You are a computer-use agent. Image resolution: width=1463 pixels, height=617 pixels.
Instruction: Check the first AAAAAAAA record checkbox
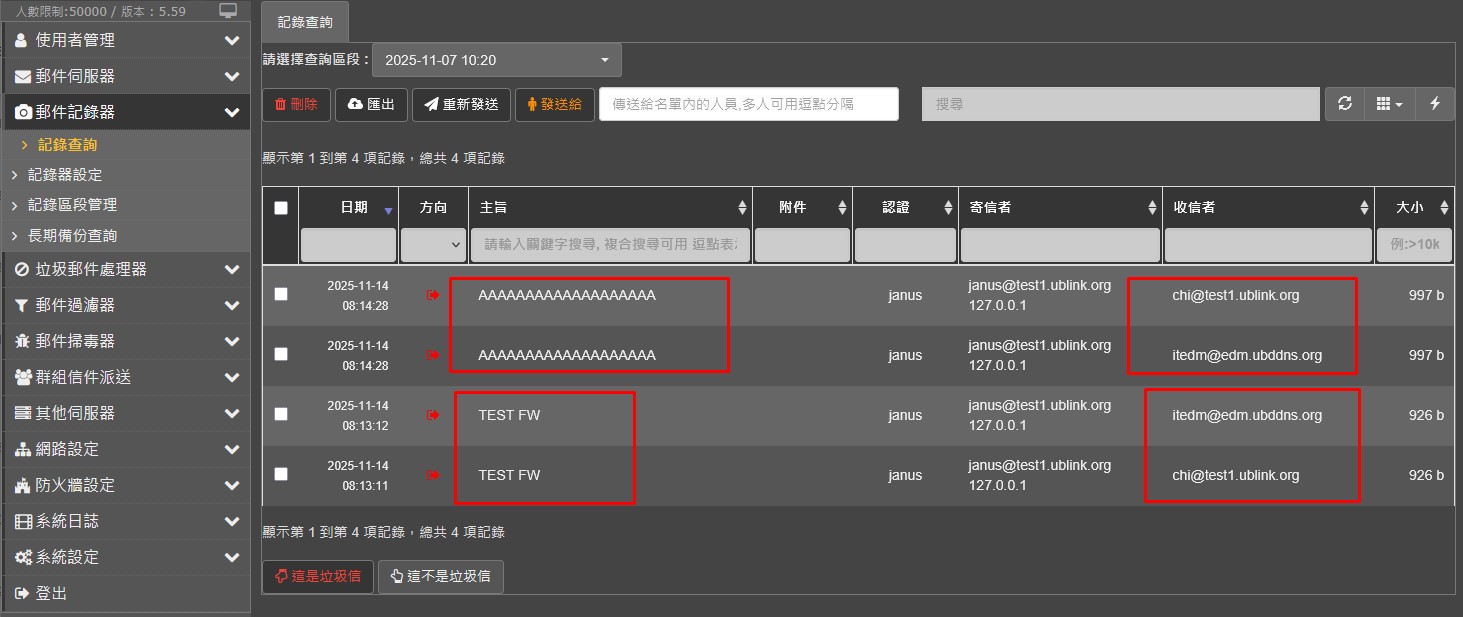click(x=281, y=294)
